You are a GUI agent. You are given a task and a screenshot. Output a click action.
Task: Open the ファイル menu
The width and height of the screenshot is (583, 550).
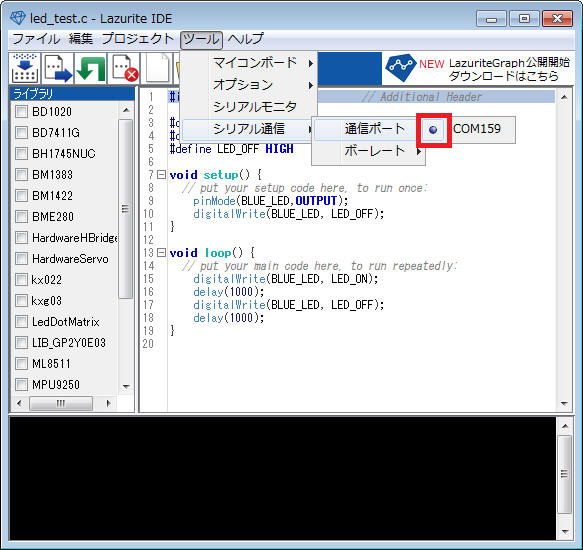(36, 39)
